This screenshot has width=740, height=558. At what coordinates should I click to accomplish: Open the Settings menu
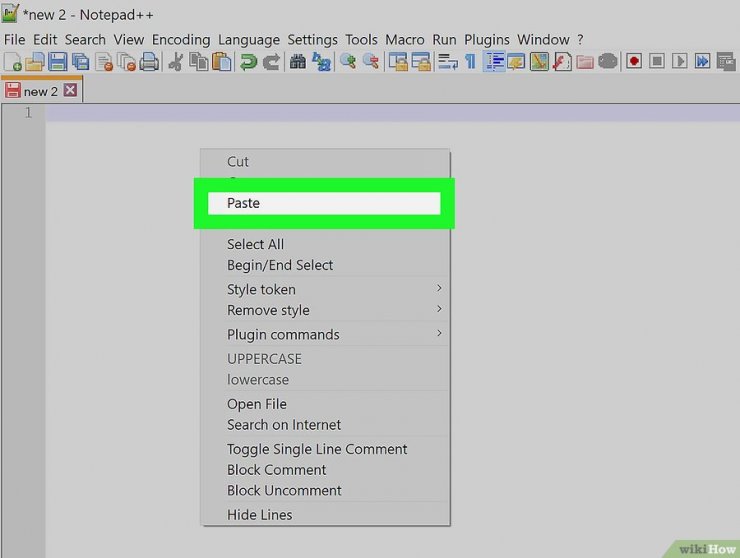click(x=312, y=40)
